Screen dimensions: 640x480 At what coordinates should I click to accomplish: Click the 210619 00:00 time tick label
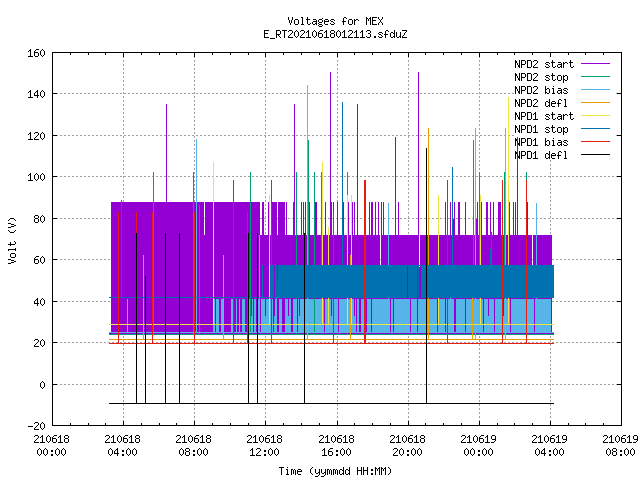click(478, 446)
